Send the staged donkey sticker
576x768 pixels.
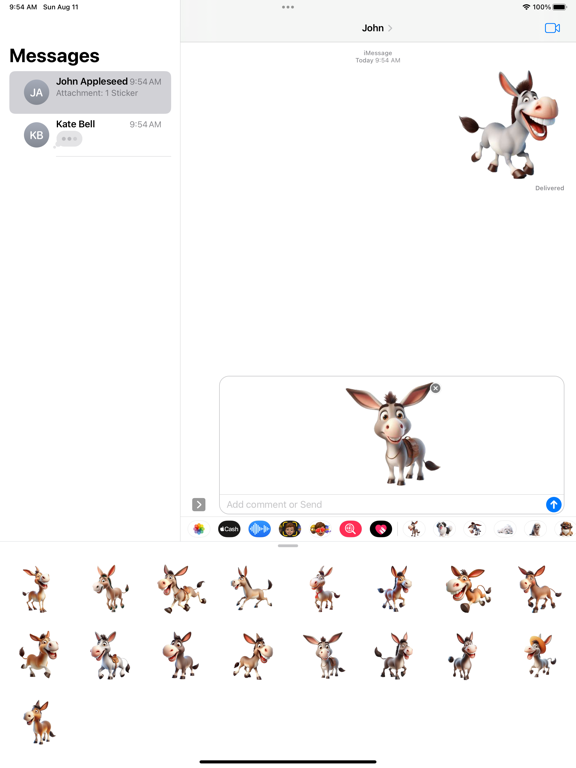(x=553, y=504)
